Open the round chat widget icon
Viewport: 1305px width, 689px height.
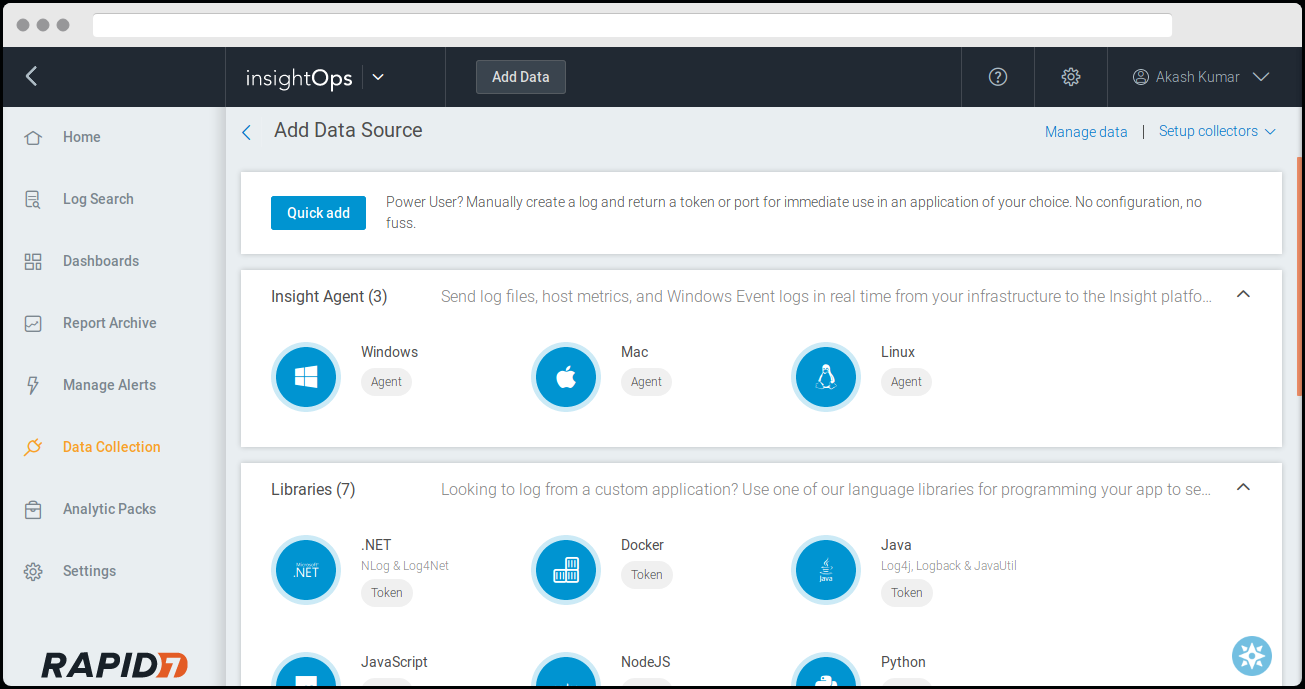point(1251,656)
